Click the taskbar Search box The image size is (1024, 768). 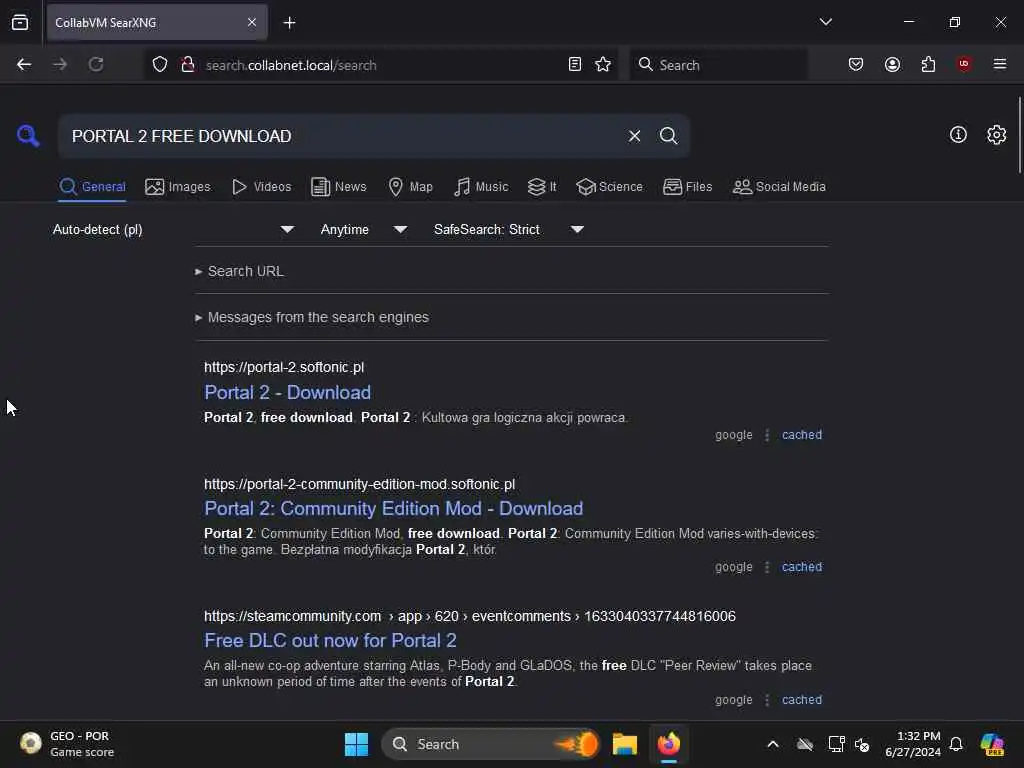pyautogui.click(x=490, y=744)
